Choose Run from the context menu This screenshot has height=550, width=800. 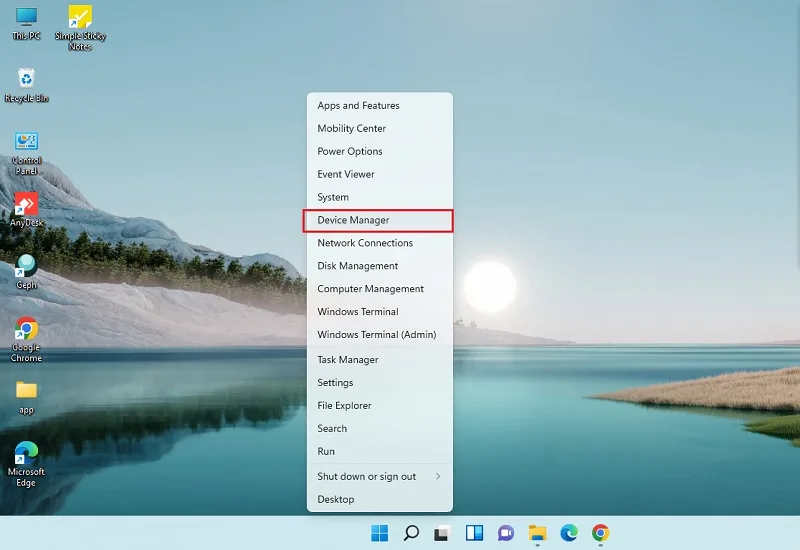tap(380, 452)
